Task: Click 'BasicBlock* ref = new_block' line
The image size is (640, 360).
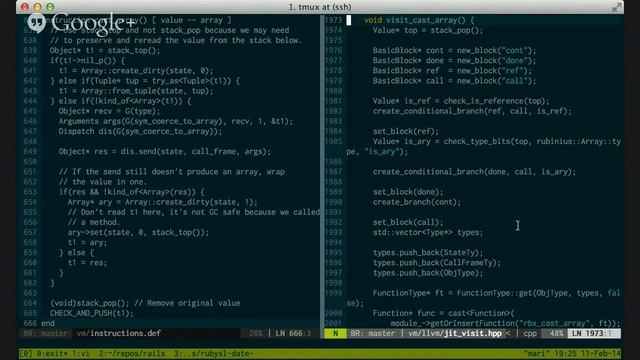Action: [x=452, y=71]
